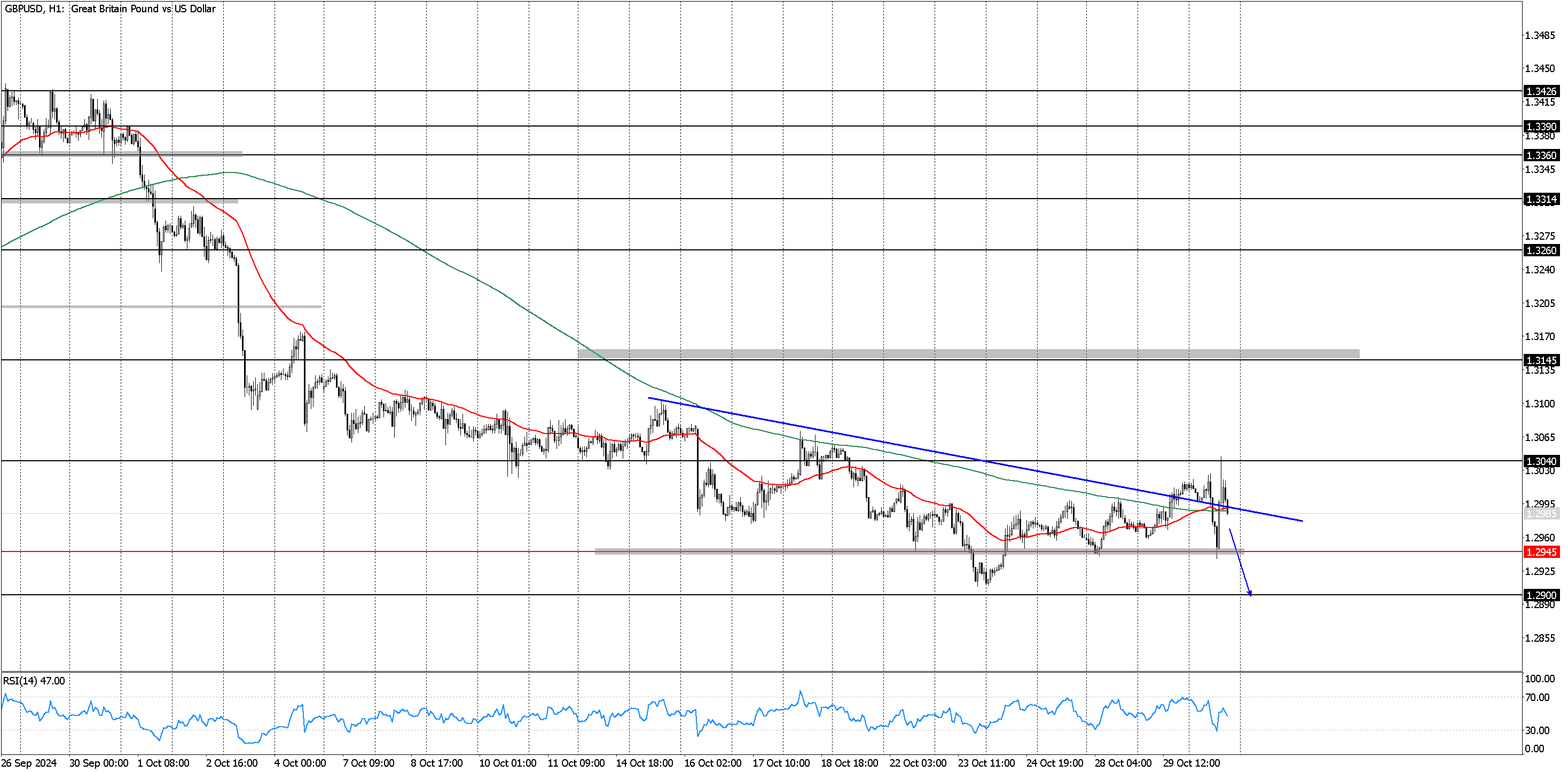This screenshot has height=772, width=1568.
Task: Click the 4 Oct 00:00 time label
Action: [x=300, y=763]
